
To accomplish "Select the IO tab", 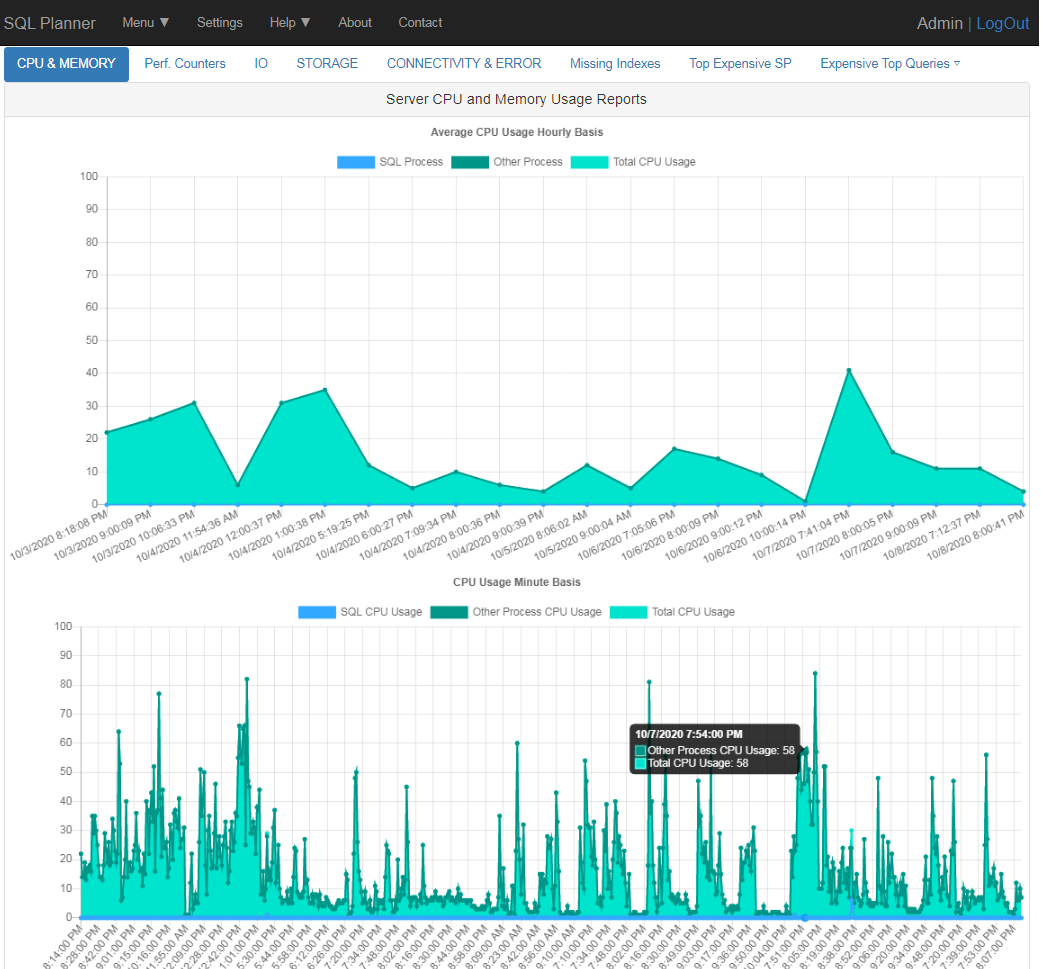I will click(x=261, y=63).
